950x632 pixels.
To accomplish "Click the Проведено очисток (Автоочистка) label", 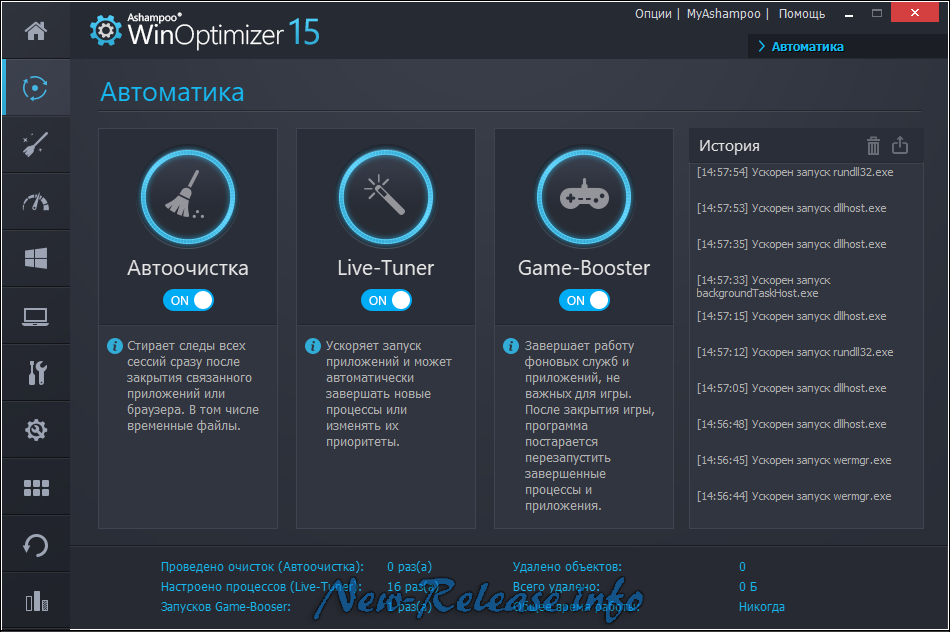I will 262,567.
